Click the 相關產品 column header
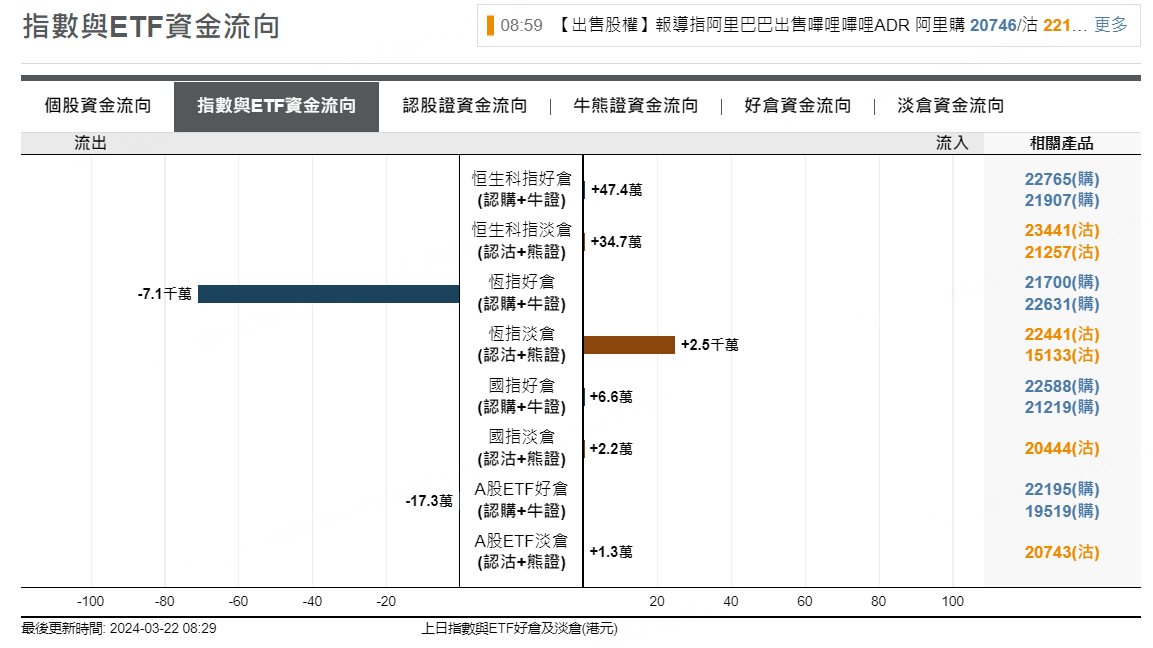 click(1062, 143)
